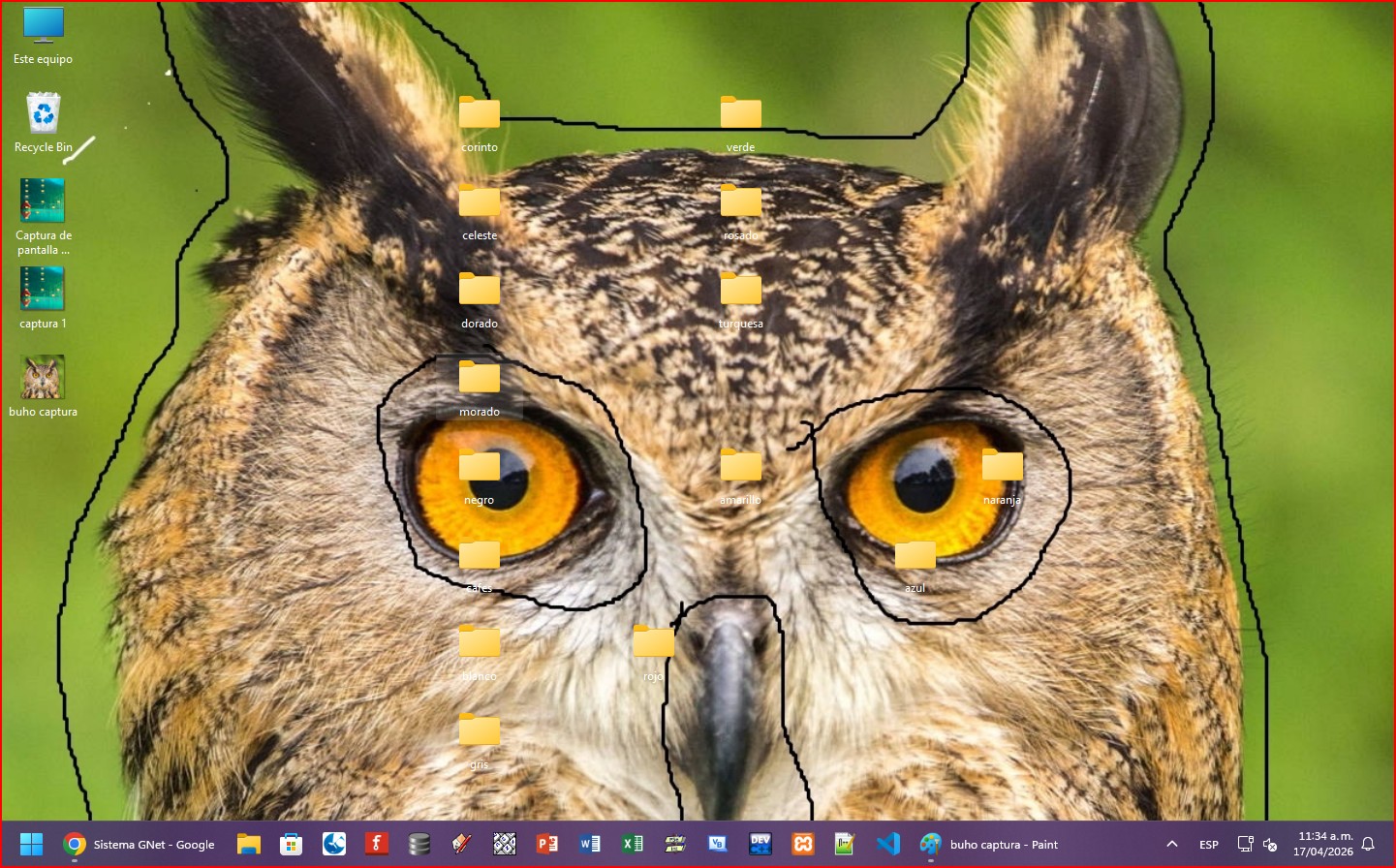Open the clock and date panel

click(x=1323, y=844)
